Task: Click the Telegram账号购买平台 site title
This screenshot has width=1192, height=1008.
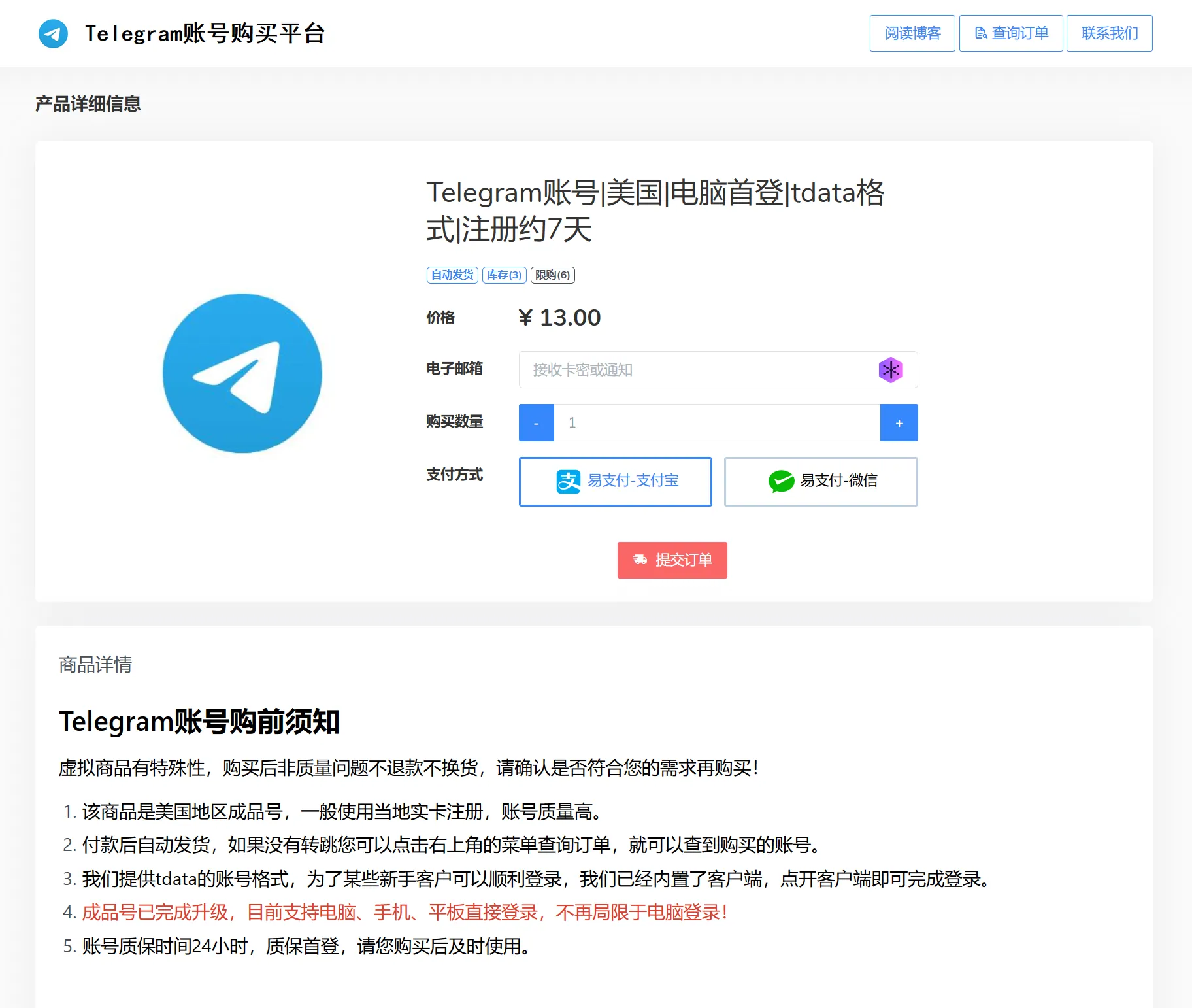Action: click(205, 33)
